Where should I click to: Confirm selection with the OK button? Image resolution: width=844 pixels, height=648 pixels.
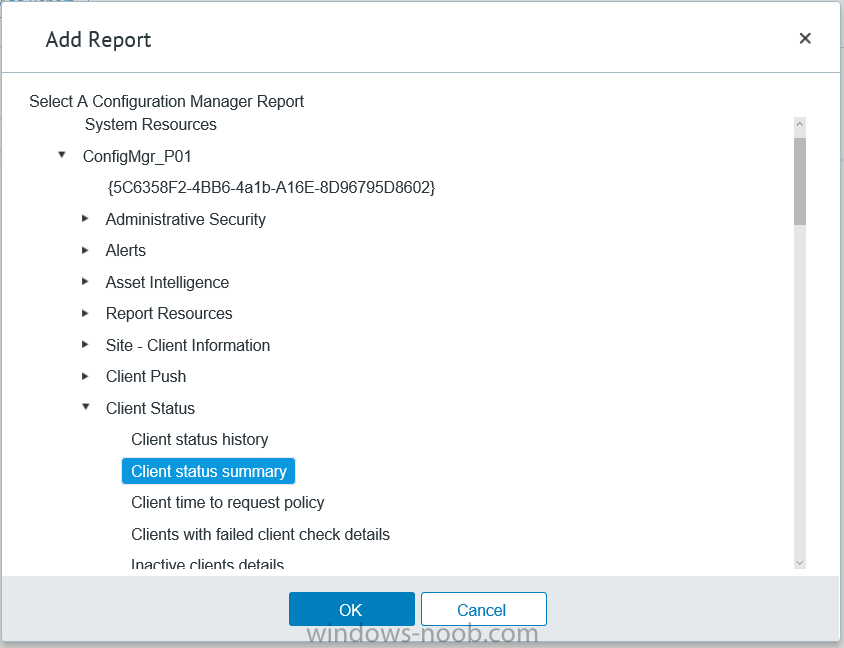(x=351, y=609)
